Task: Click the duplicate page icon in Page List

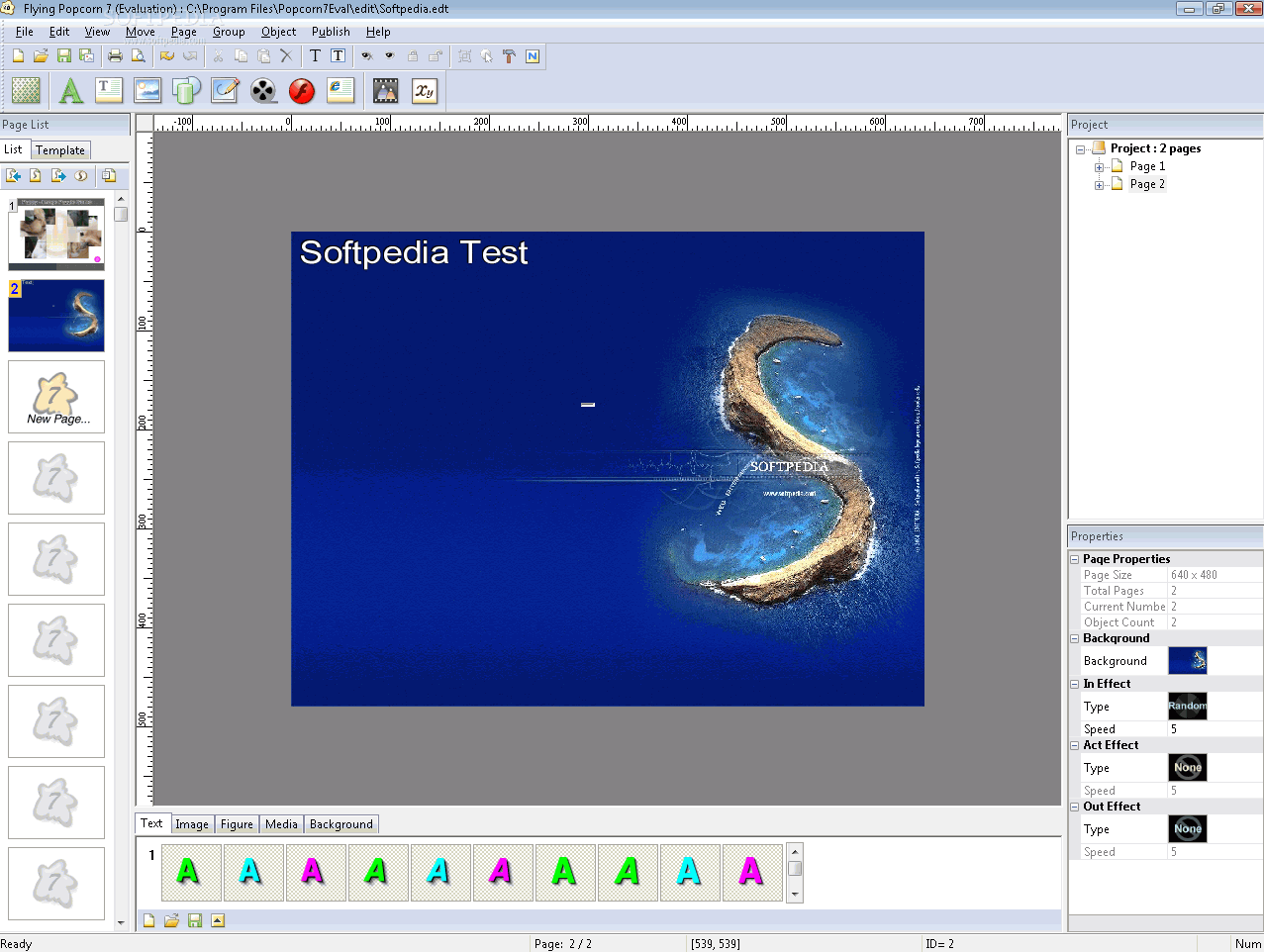Action: click(109, 175)
